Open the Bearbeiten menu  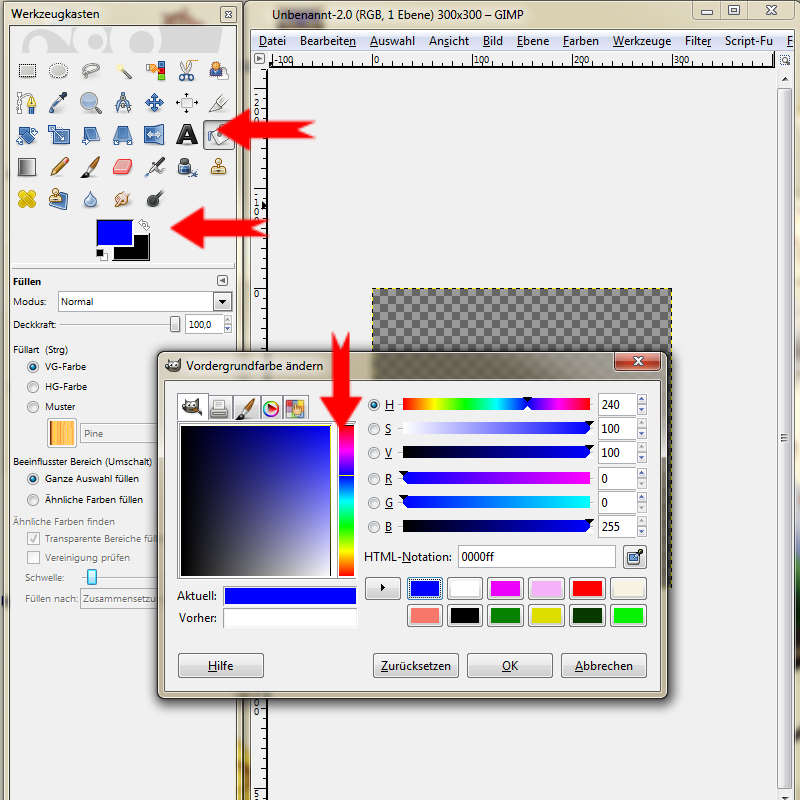(328, 41)
